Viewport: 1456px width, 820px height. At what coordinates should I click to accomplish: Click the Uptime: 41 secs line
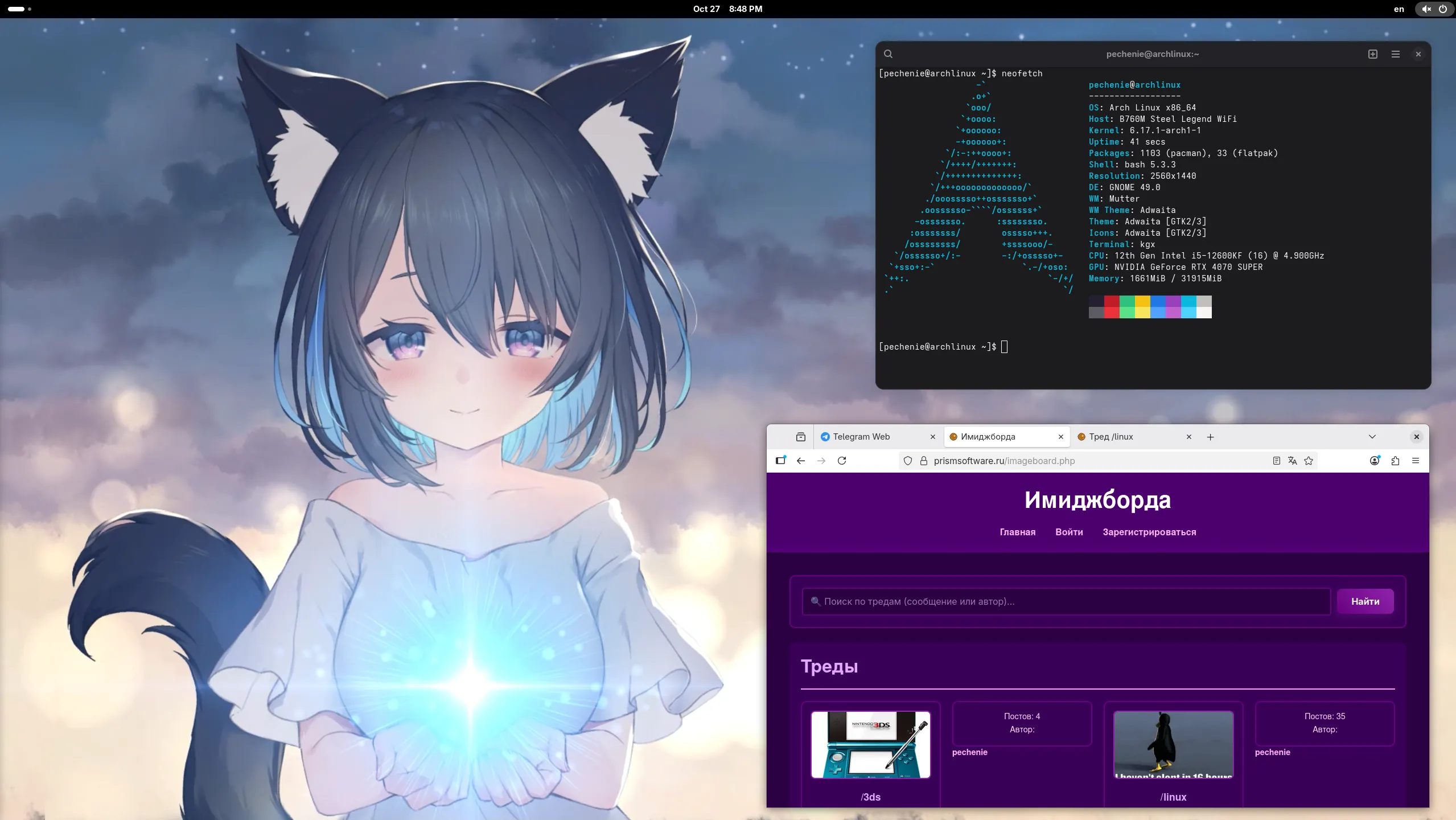(1127, 142)
